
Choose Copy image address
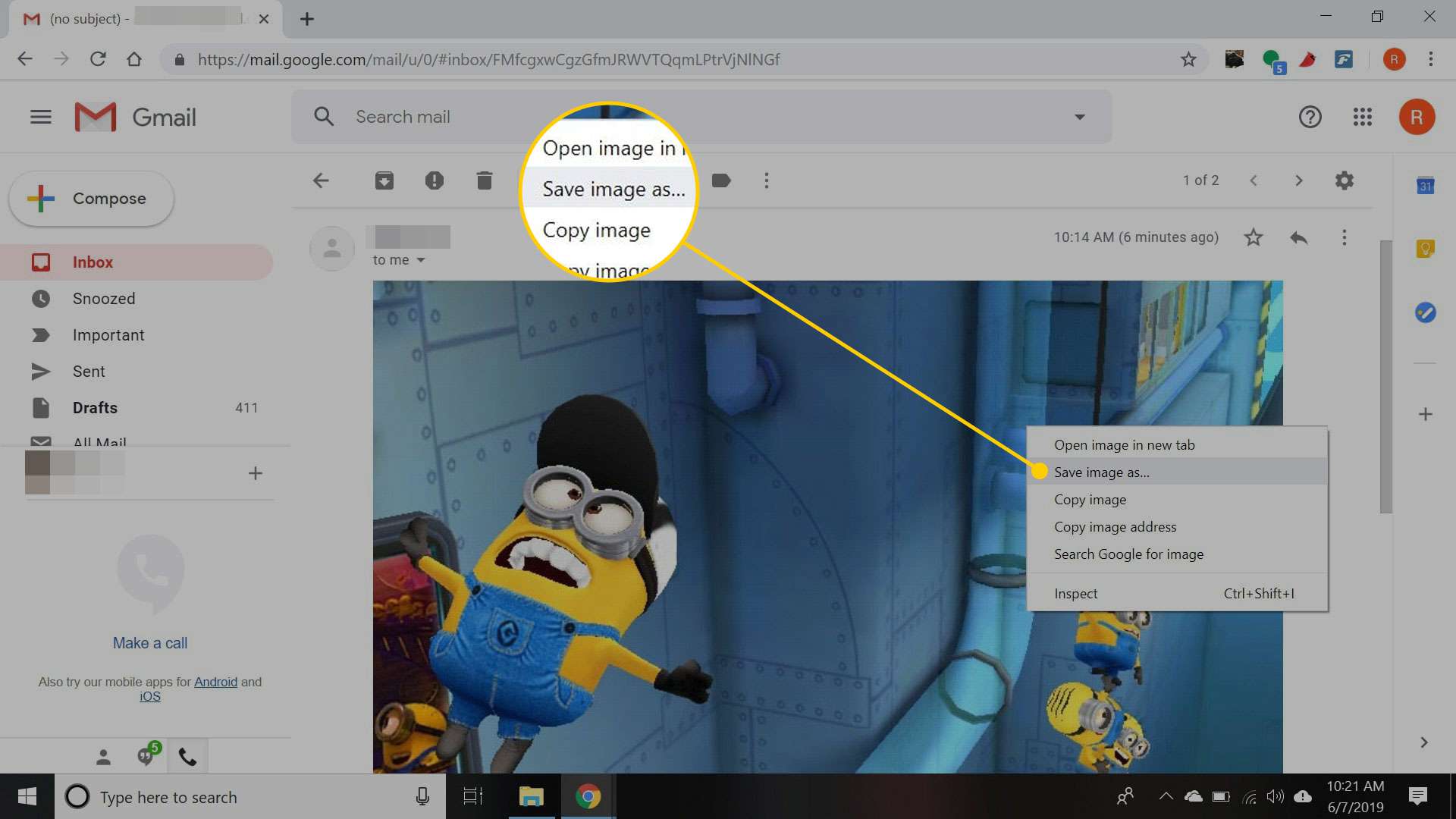(1177, 527)
